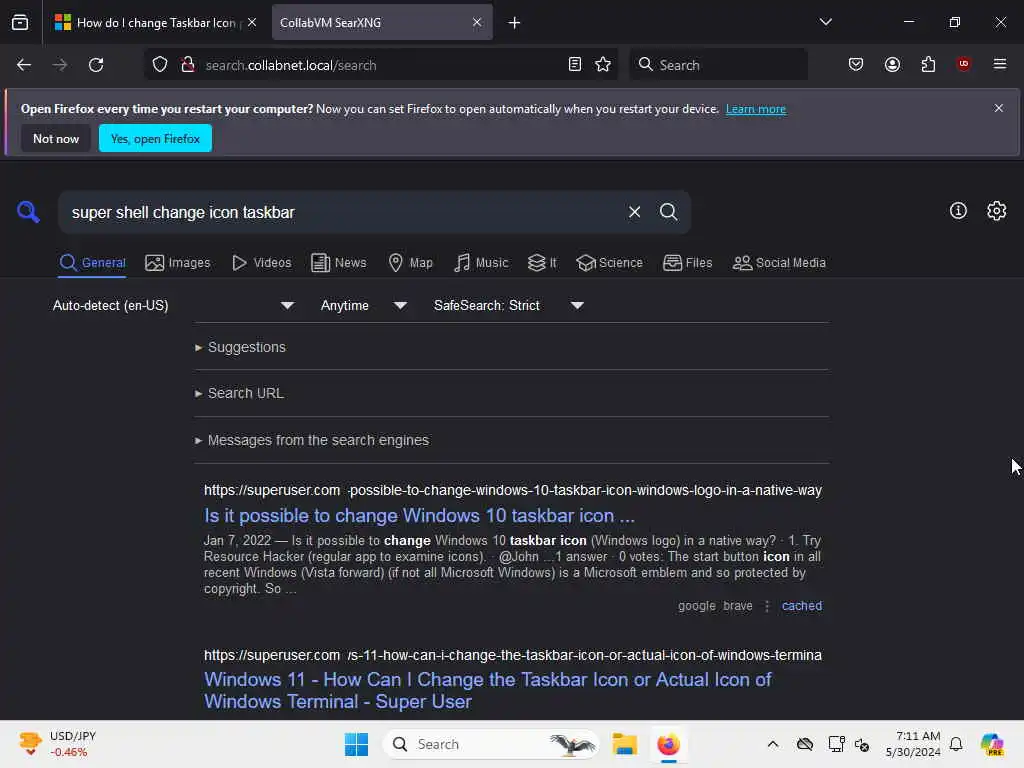This screenshot has width=1024, height=768.
Task: Click first result's superuser.com URL text
Action: click(x=513, y=490)
